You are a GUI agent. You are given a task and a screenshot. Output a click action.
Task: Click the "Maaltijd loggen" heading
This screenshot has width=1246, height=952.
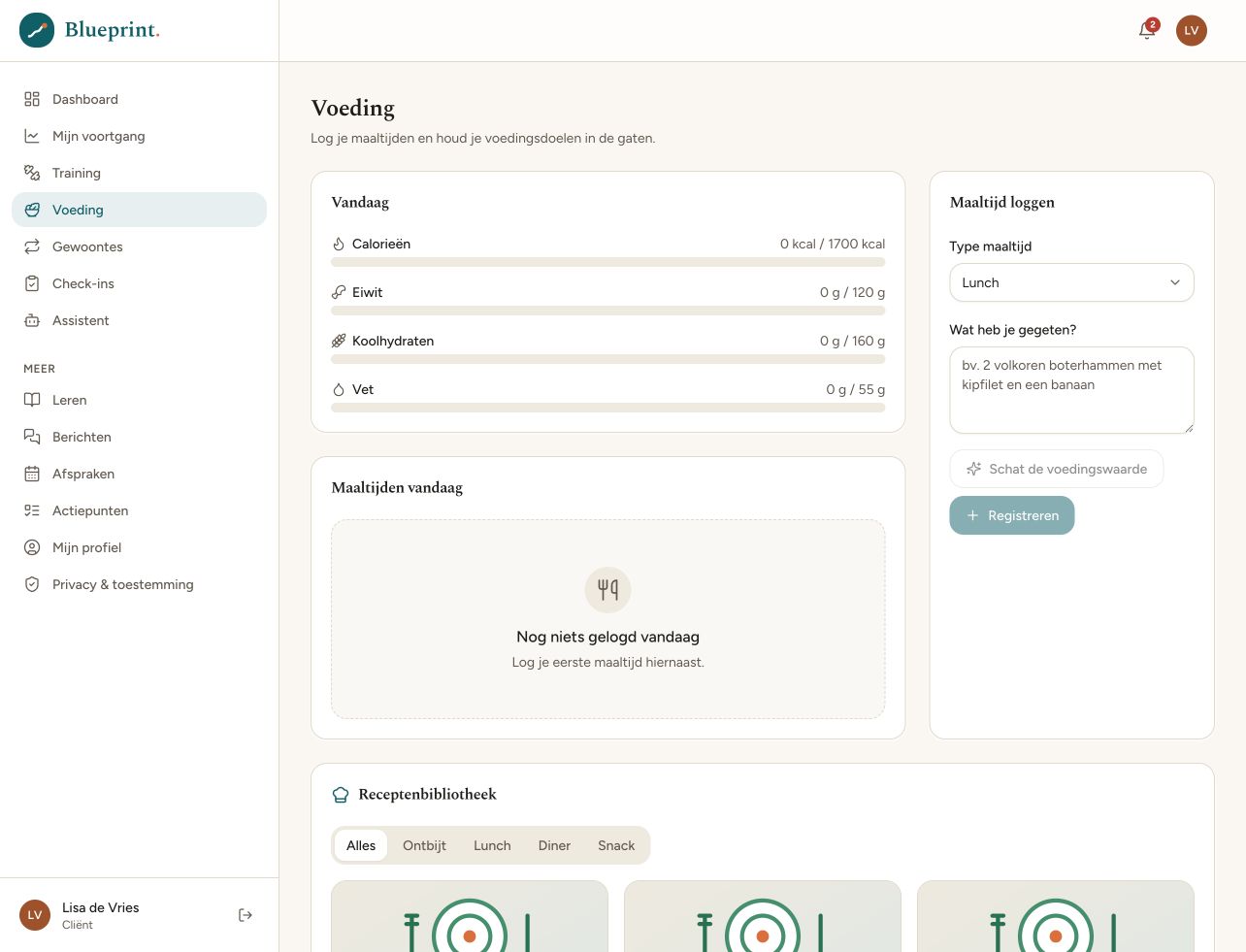click(1002, 202)
